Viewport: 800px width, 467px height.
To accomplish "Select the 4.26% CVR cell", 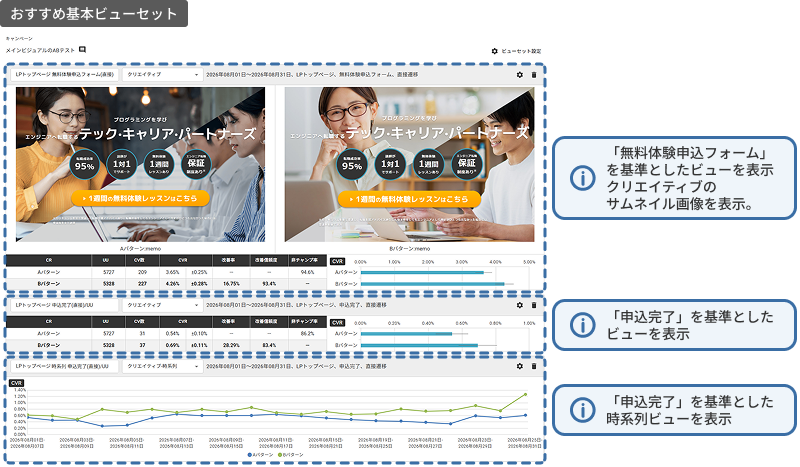I will [x=172, y=283].
